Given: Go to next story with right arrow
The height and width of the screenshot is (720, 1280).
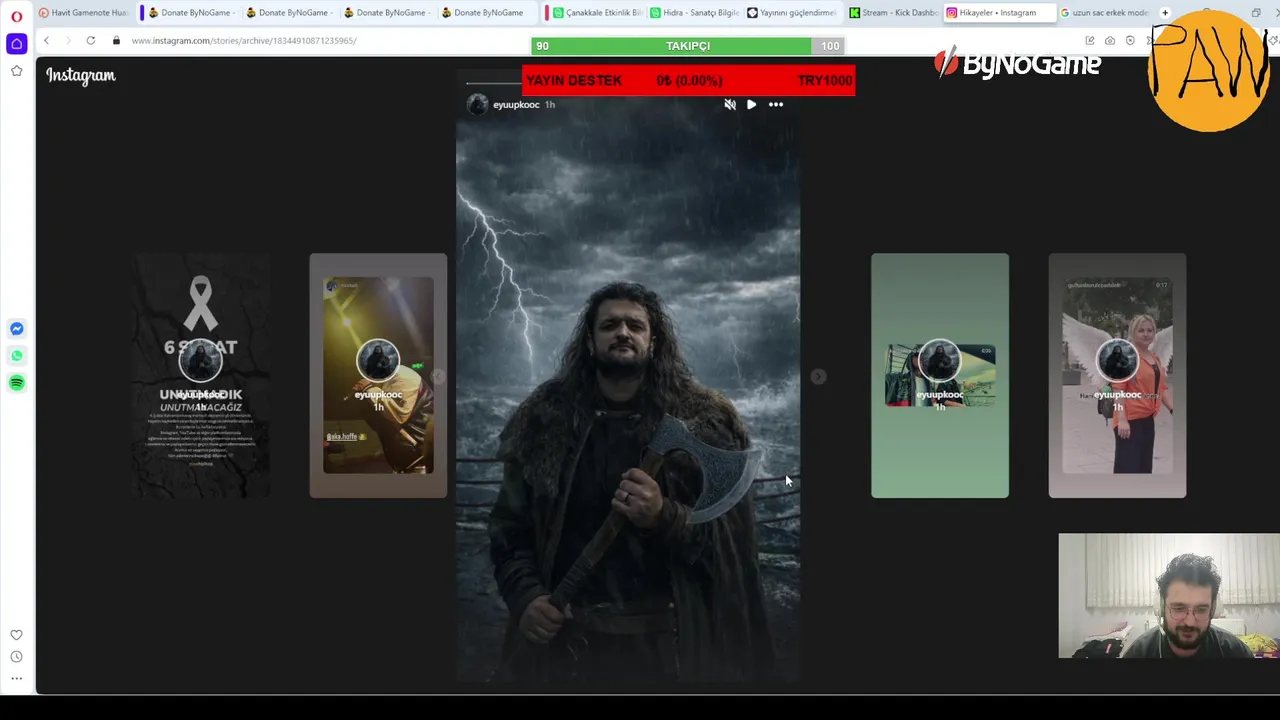Looking at the screenshot, I should point(818,376).
